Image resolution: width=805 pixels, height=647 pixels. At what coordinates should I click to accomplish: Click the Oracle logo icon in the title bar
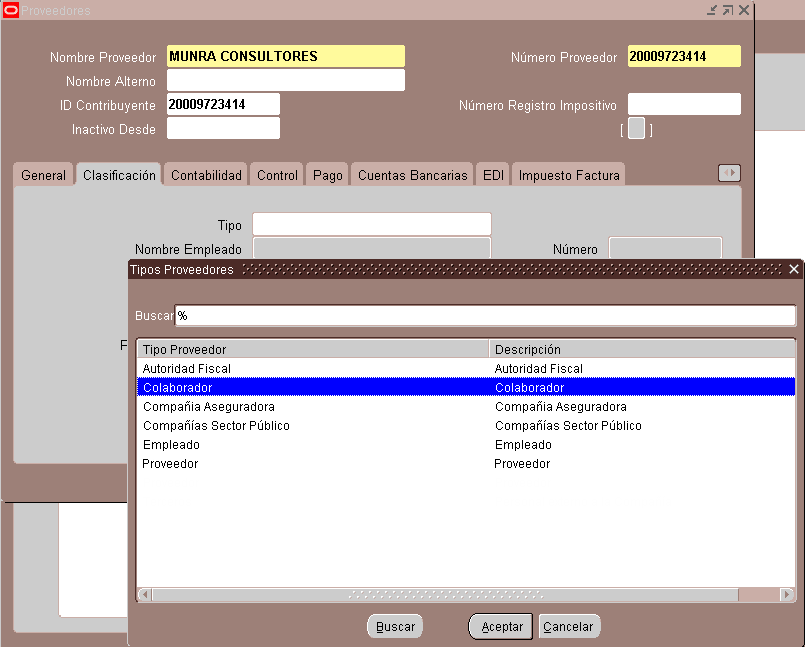pos(11,10)
